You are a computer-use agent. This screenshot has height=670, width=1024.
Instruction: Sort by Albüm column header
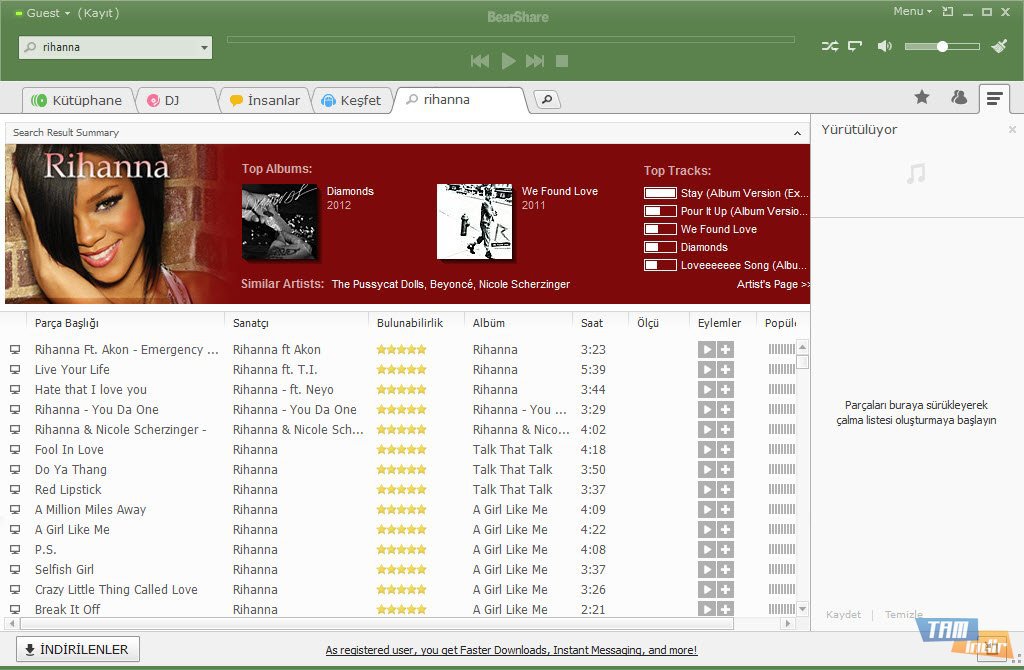click(x=488, y=323)
